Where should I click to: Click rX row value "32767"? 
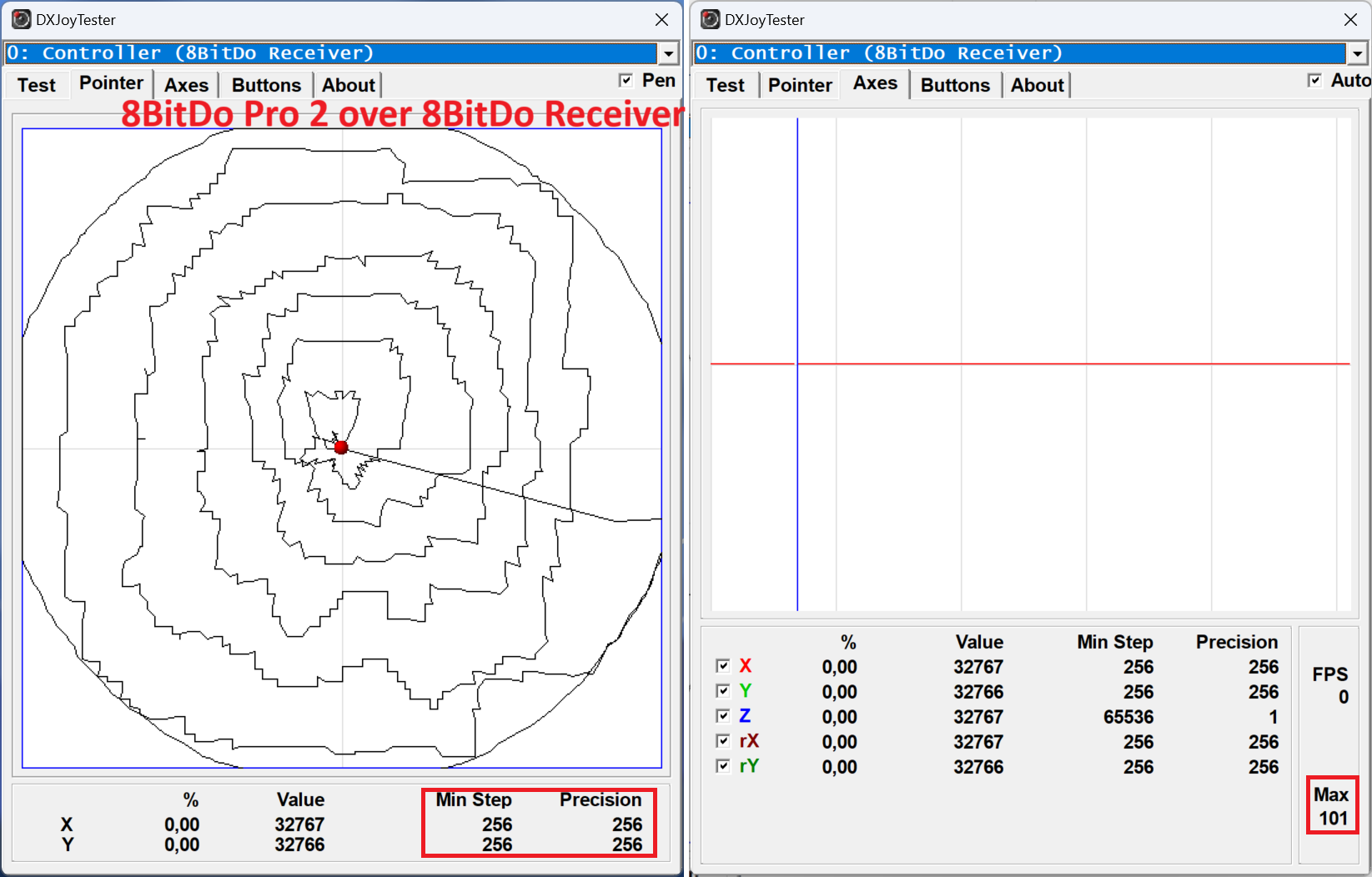tap(978, 742)
